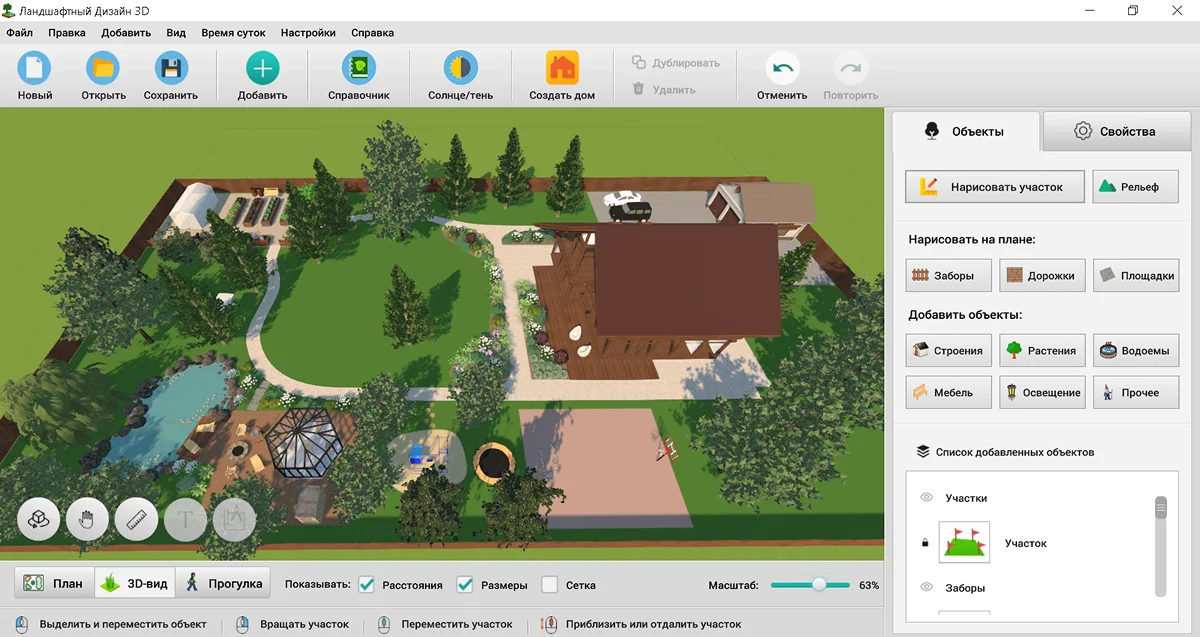This screenshot has width=1200, height=637.
Task: Hide the Участки group with eye icon
Action: tap(926, 497)
